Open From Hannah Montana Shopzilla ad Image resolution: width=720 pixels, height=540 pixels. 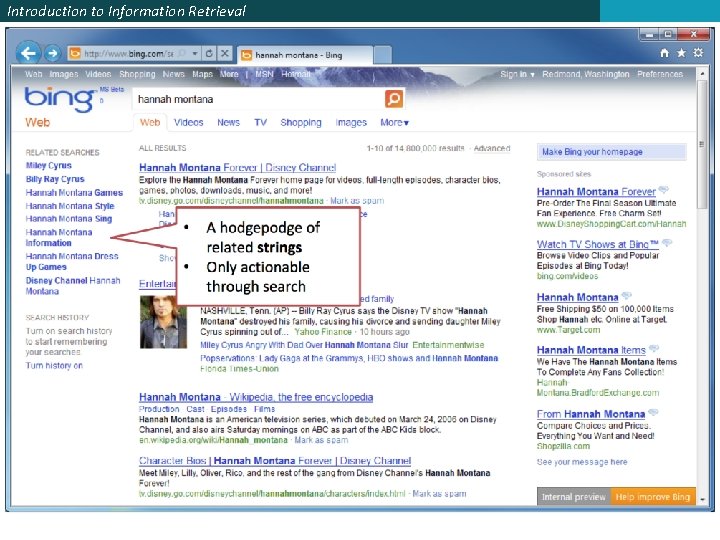[x=591, y=414]
